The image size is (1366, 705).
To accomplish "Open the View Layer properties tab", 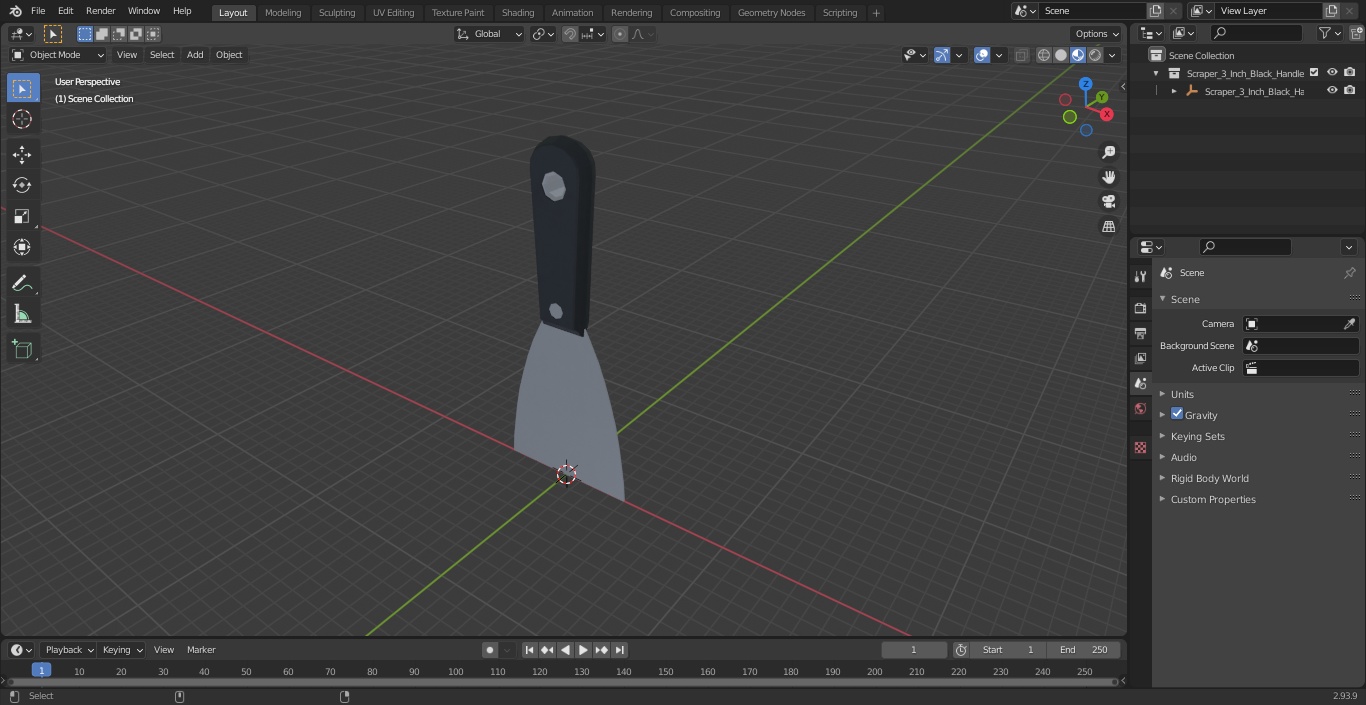I will click(x=1140, y=358).
